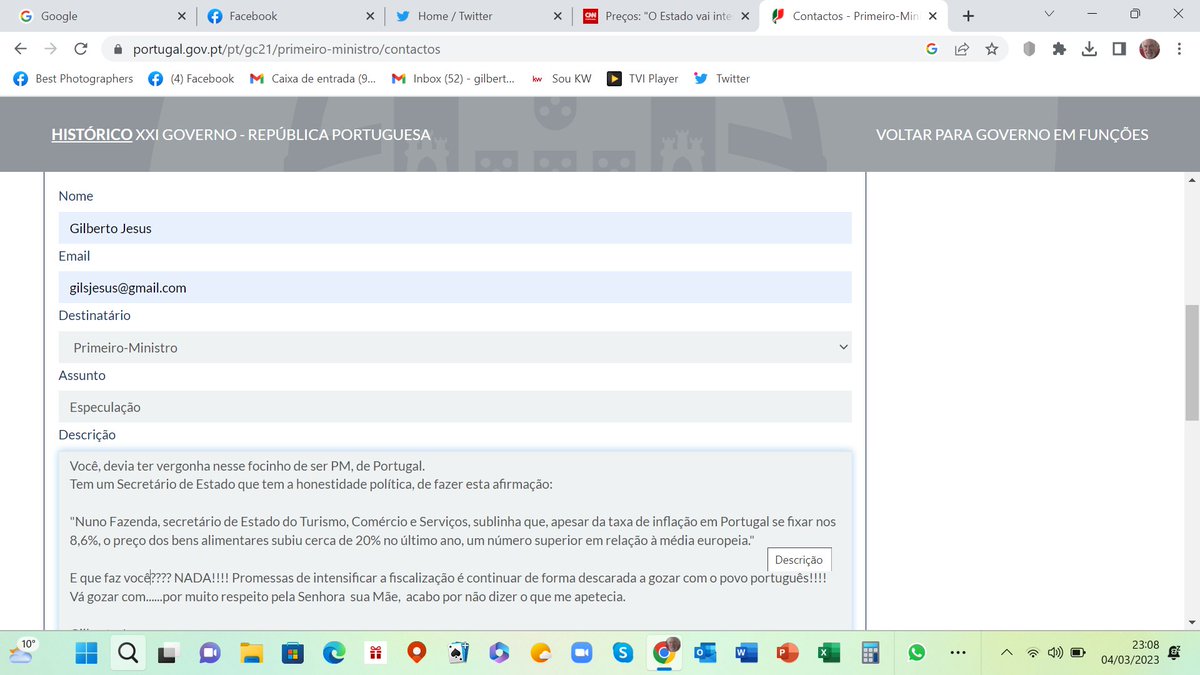The image size is (1200, 675).
Task: Open the Sou KW bookmark
Action: (x=561, y=78)
